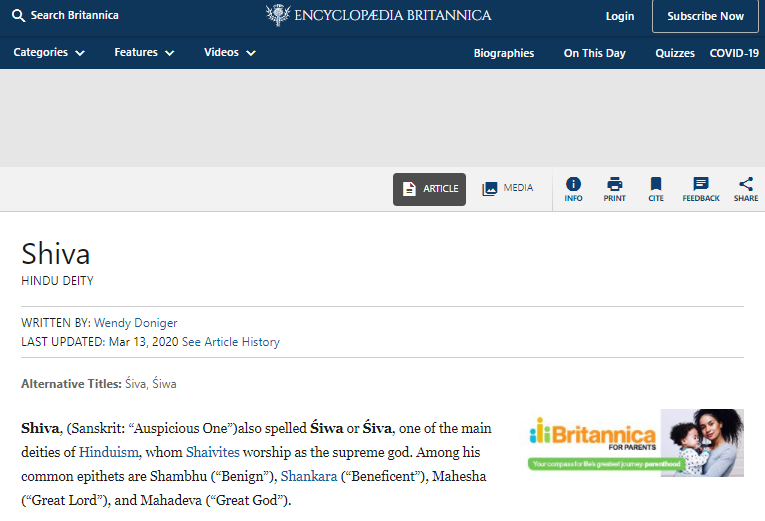The image size is (765, 521).
Task: Follow the Shankara link
Action: point(309,476)
